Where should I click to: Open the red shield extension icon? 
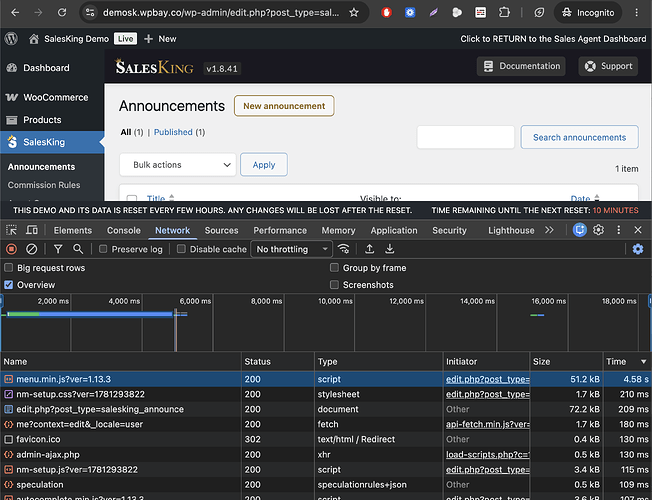pos(387,13)
